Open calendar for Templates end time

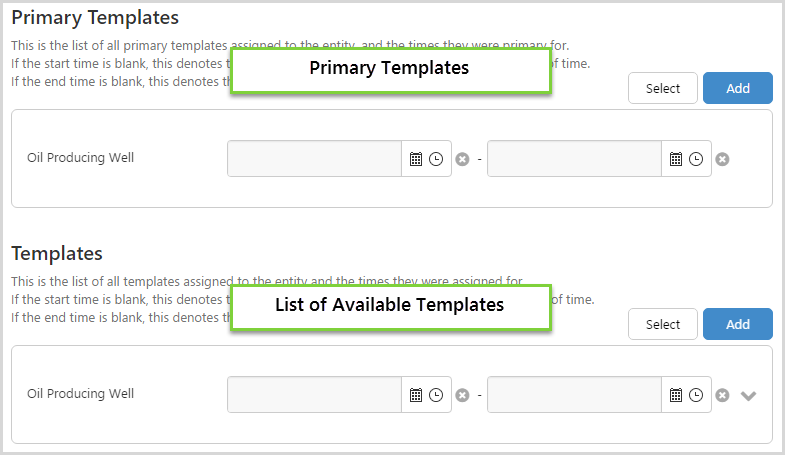[x=676, y=395]
